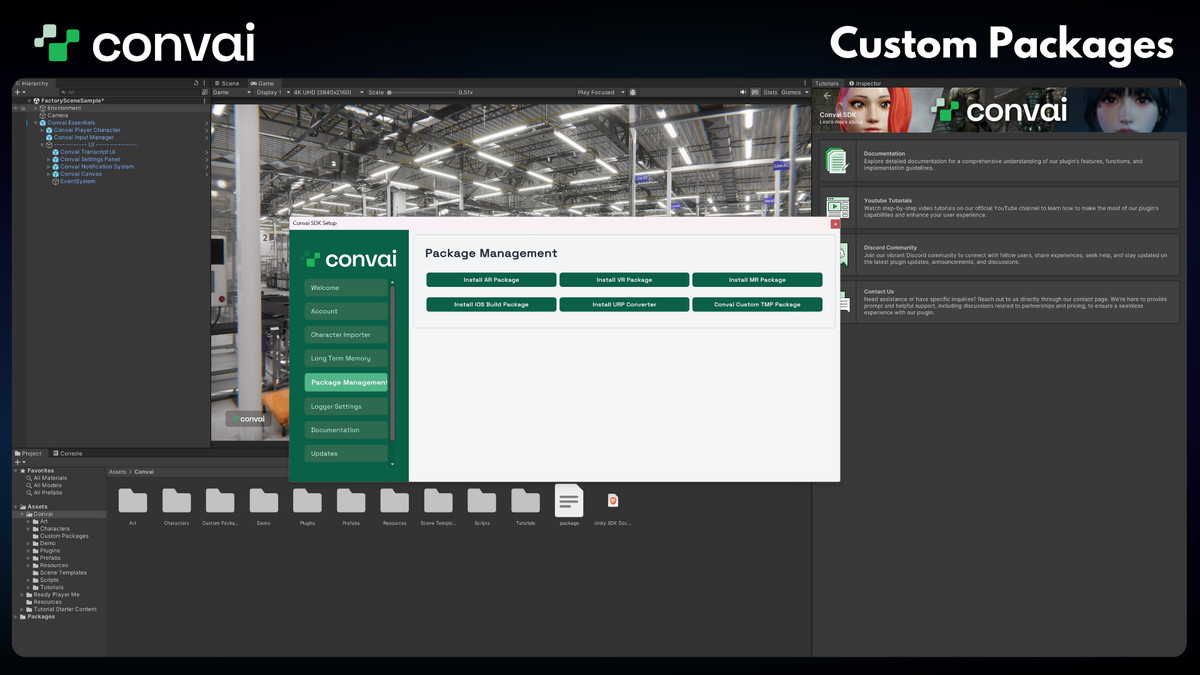Open the Play Focused dropdown

tap(601, 92)
